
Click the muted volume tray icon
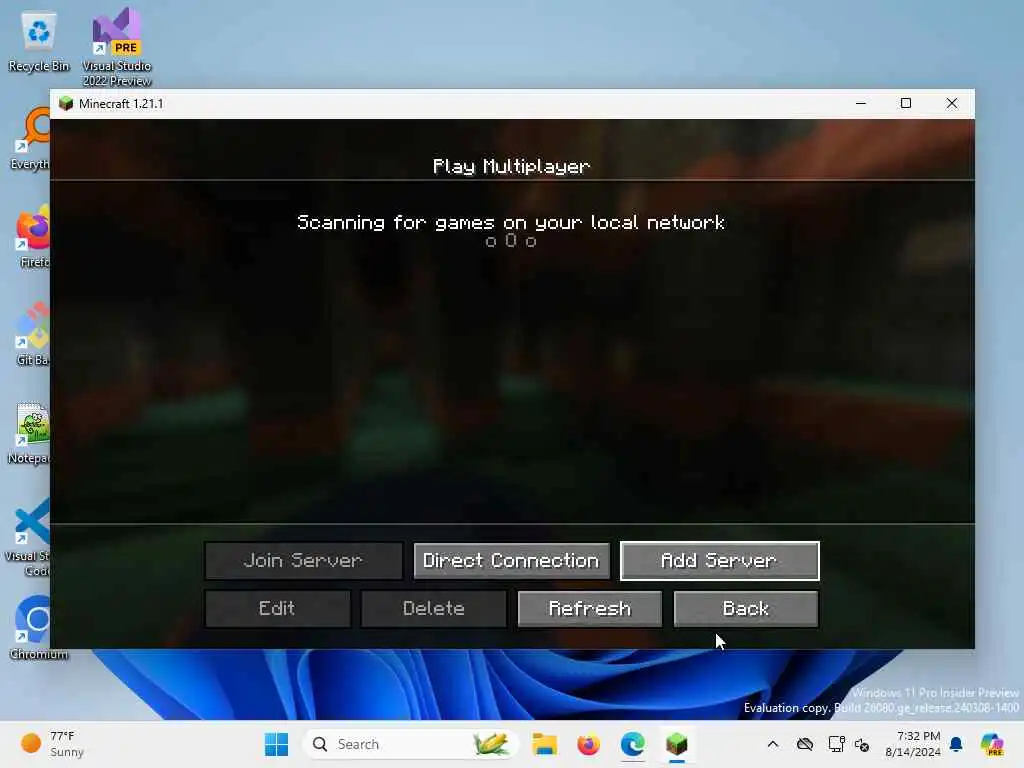coord(862,744)
